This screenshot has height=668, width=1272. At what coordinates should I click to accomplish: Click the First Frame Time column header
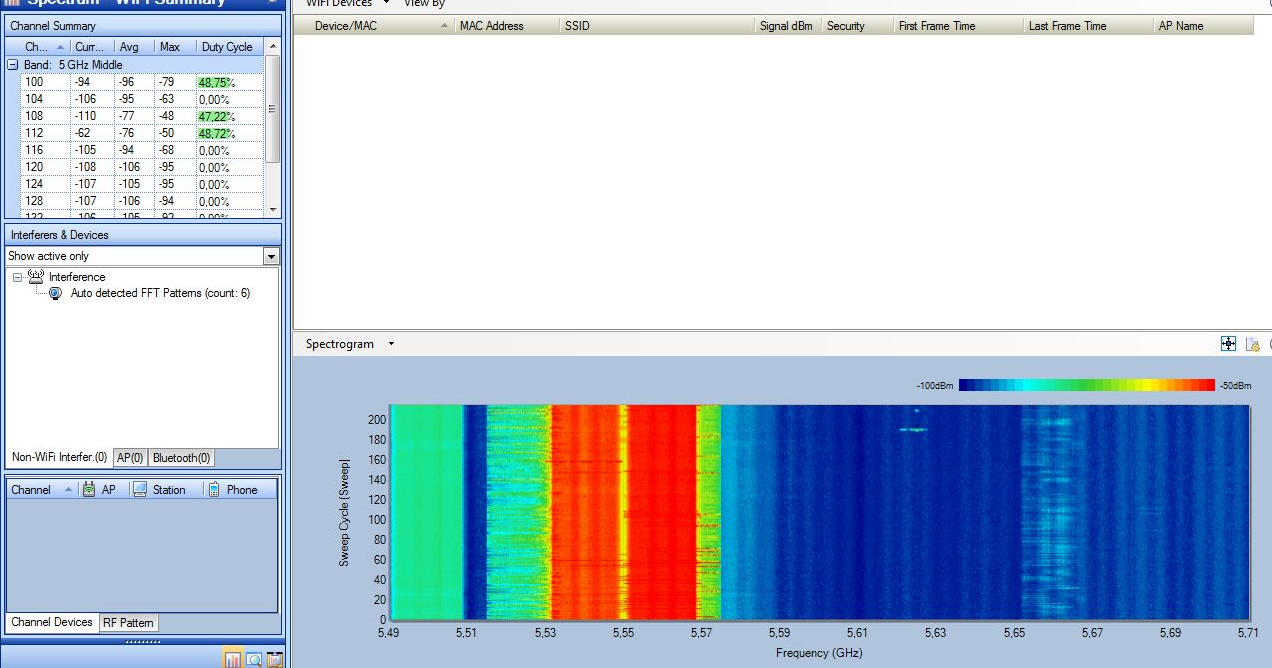(959, 26)
